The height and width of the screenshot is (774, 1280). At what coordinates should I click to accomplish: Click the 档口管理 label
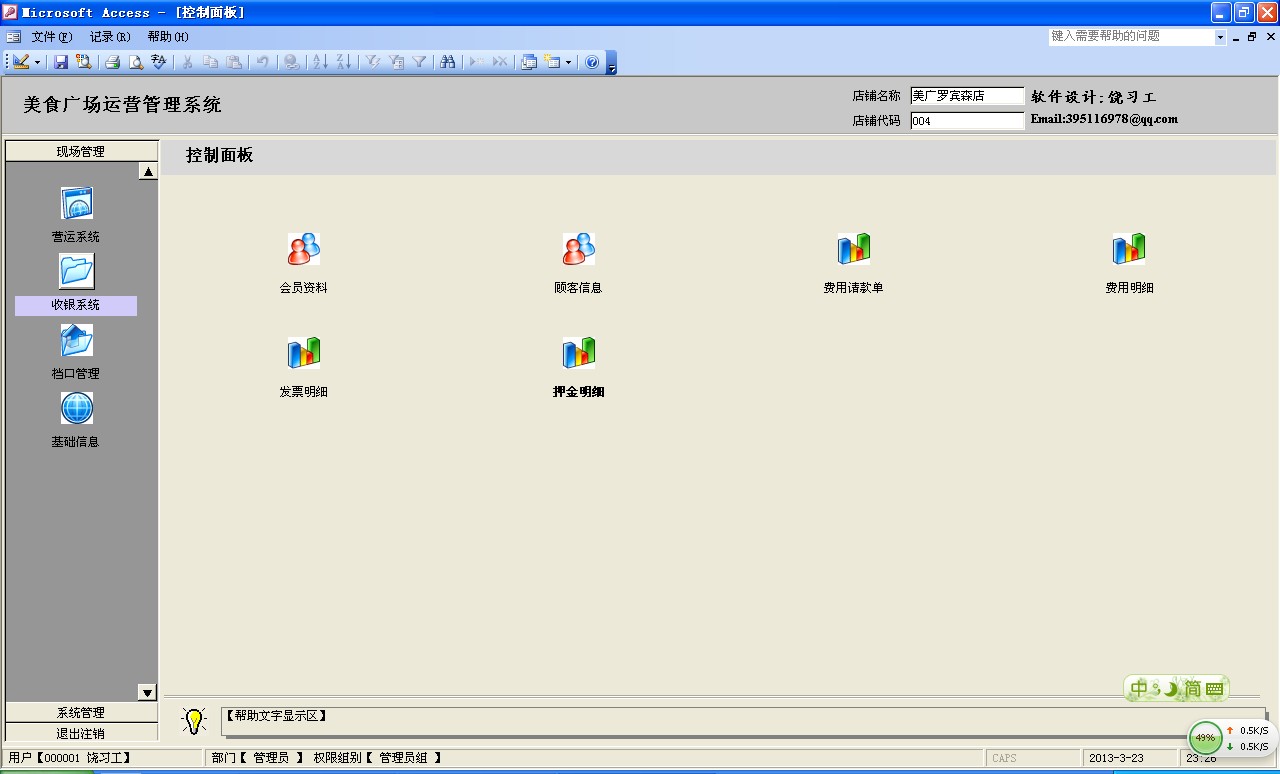pyautogui.click(x=76, y=374)
